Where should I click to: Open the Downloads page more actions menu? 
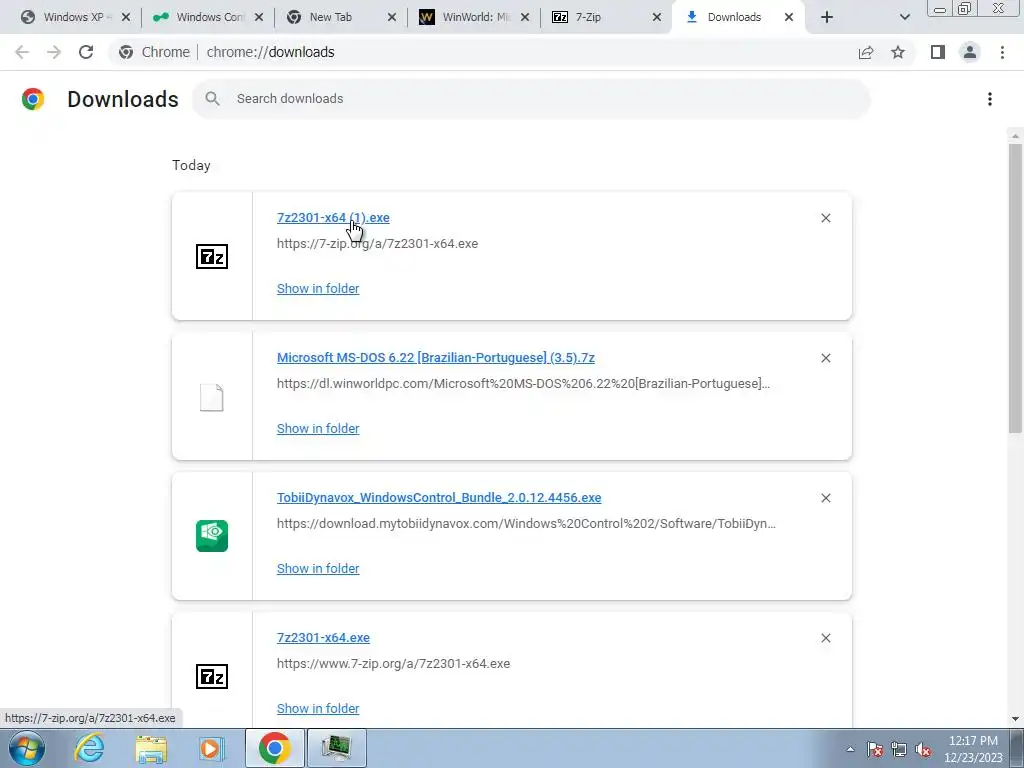990,99
